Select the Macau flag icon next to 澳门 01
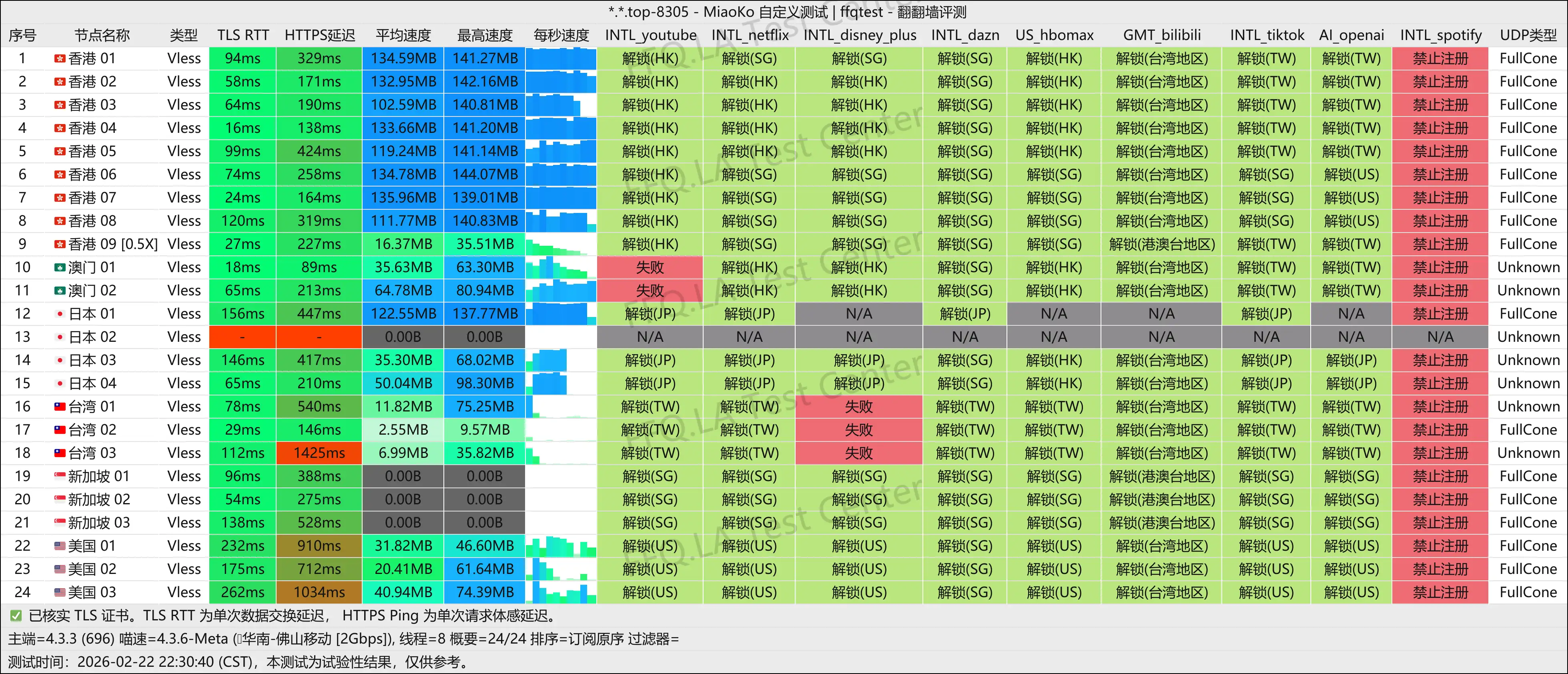Viewport: 1568px width, 674px height. (60, 267)
